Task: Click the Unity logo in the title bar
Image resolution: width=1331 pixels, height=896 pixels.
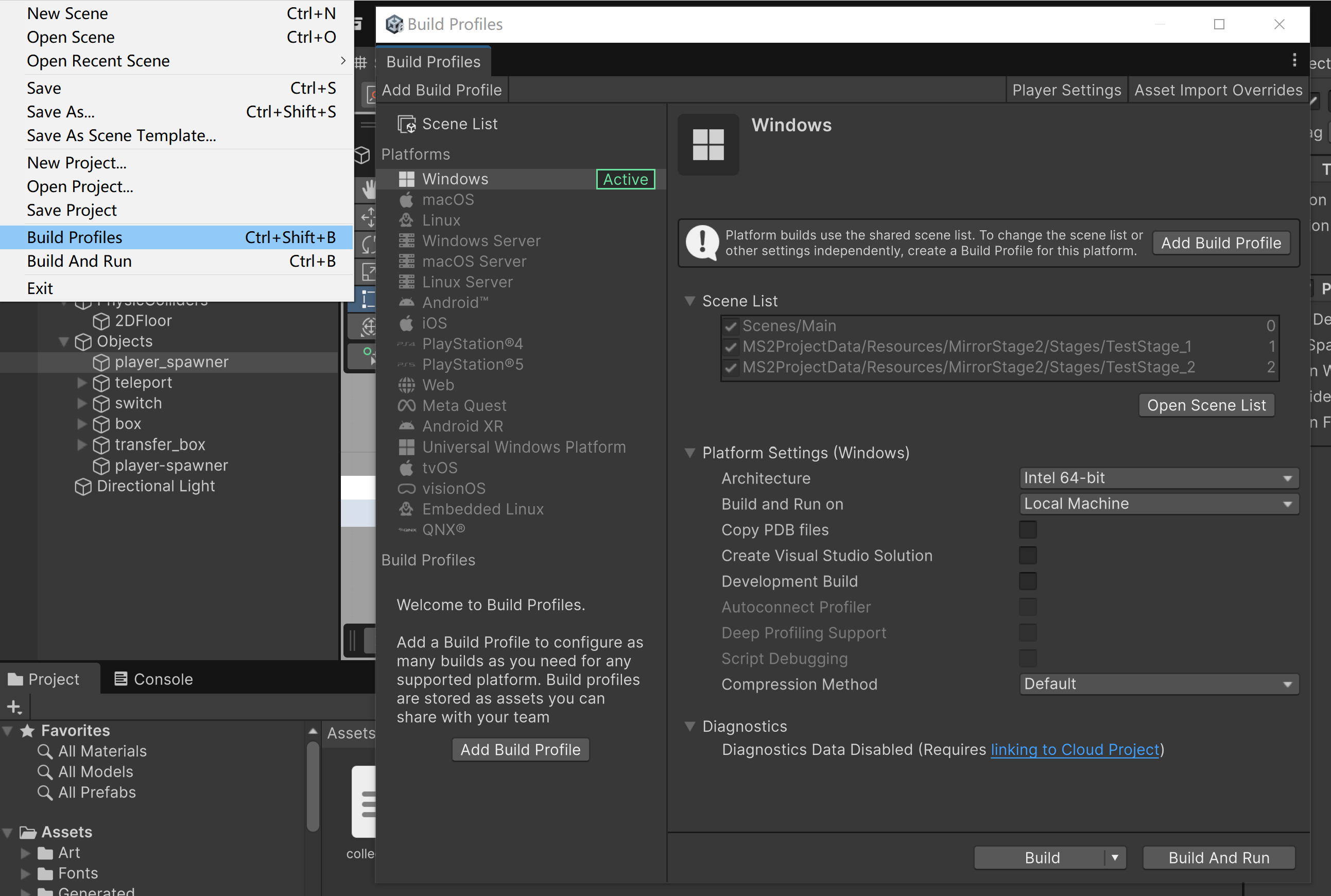Action: click(x=395, y=24)
